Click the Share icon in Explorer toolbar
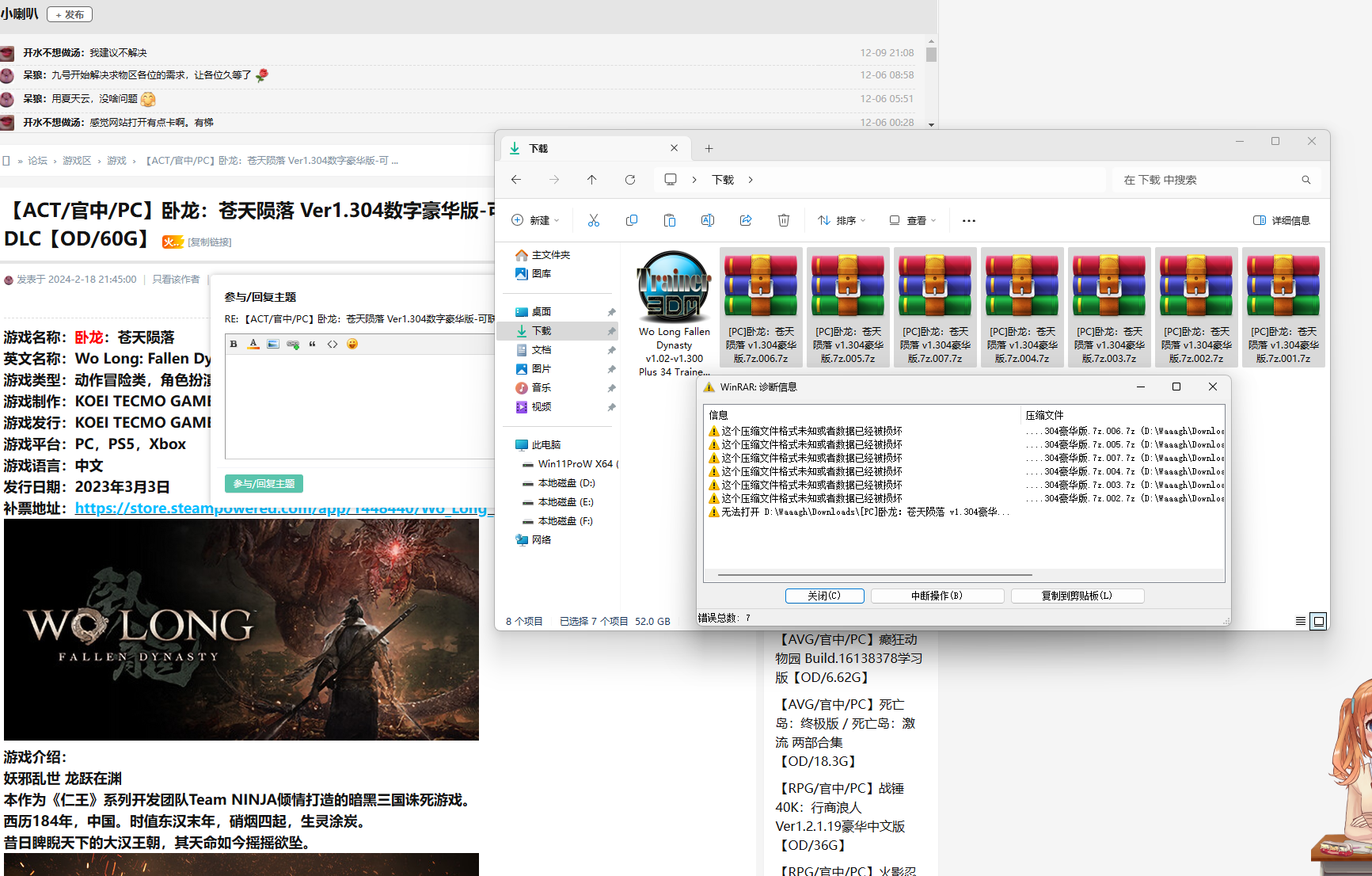Screen dimensions: 1372x876 (x=746, y=220)
